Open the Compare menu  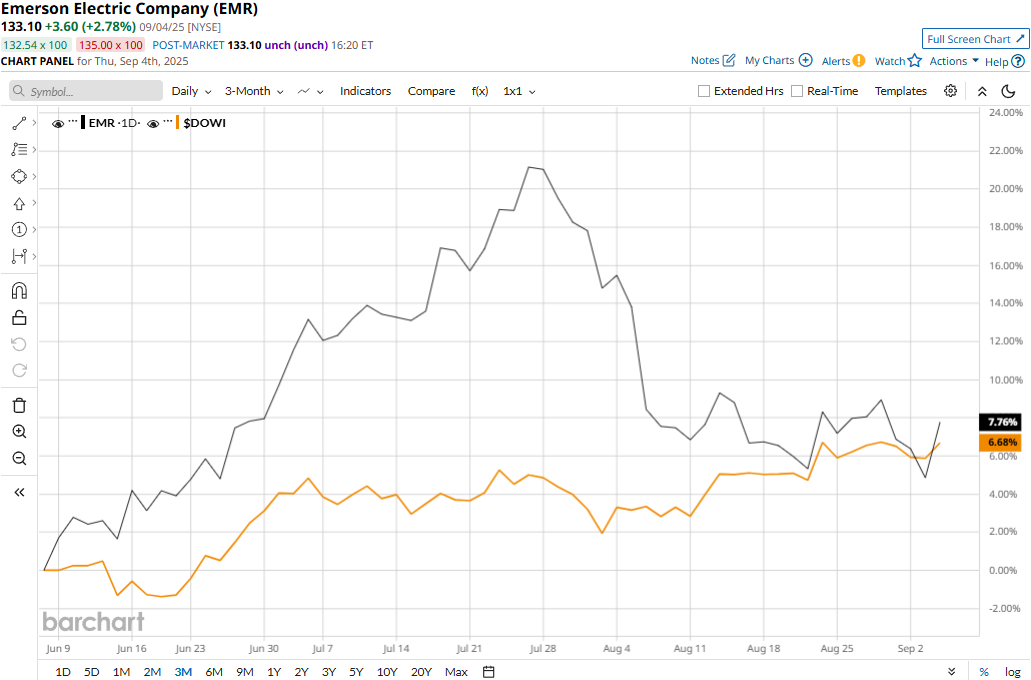point(431,91)
